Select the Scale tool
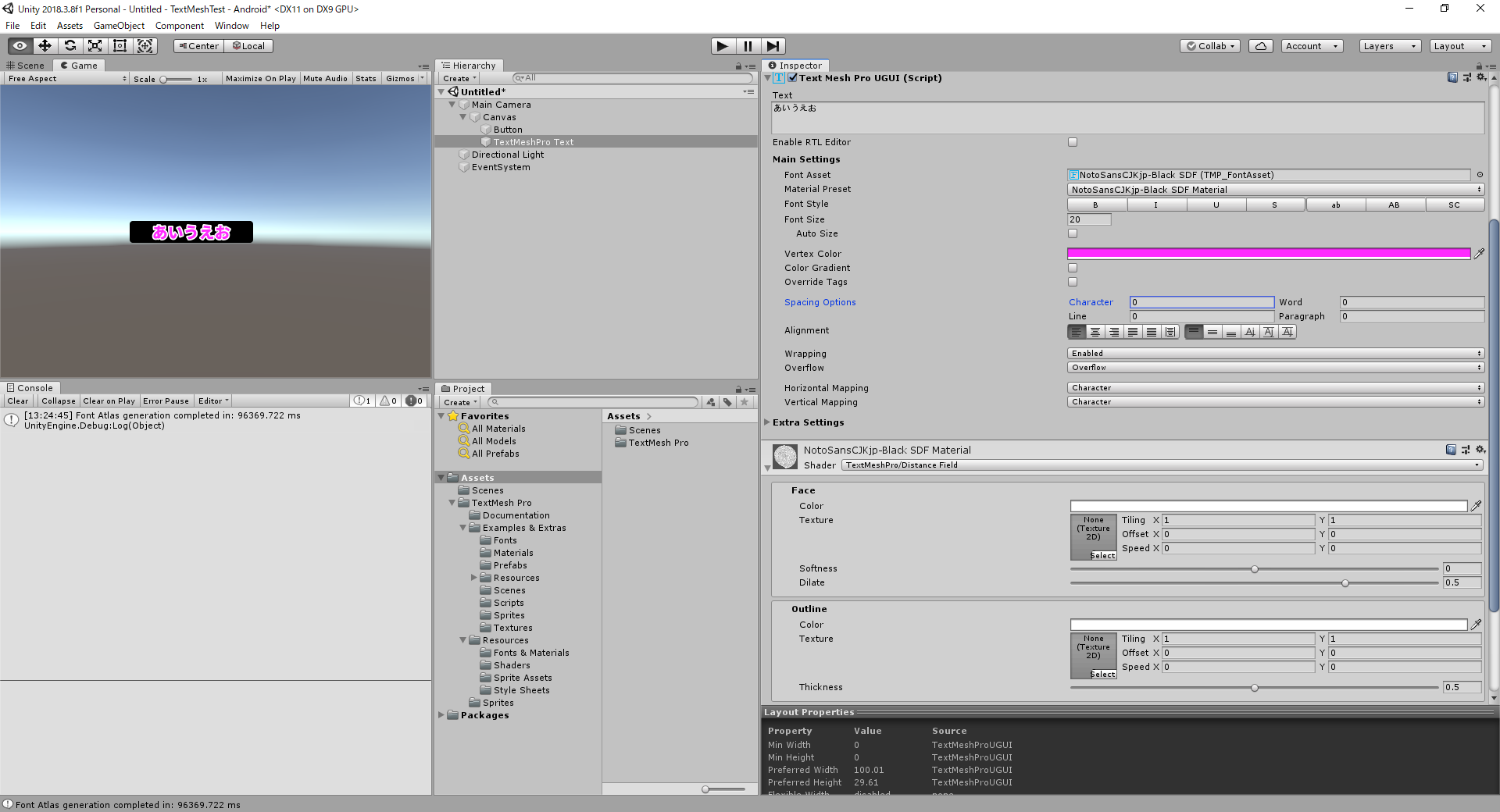The image size is (1500, 812). (95, 46)
